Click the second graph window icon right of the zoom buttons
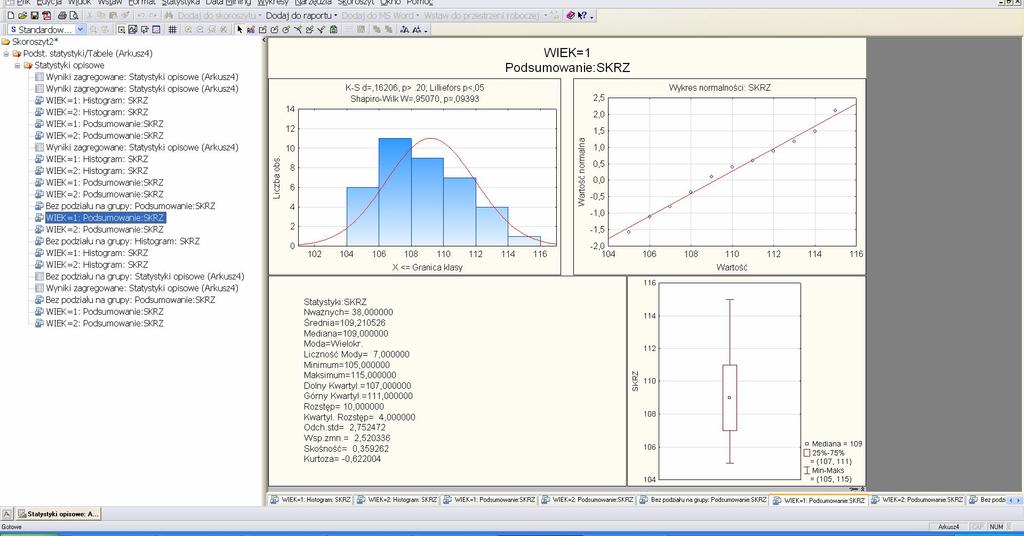1024x536 pixels. 133,29
